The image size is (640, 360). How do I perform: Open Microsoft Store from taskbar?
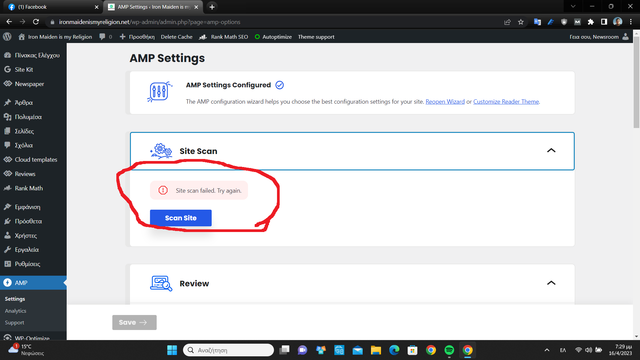413,350
